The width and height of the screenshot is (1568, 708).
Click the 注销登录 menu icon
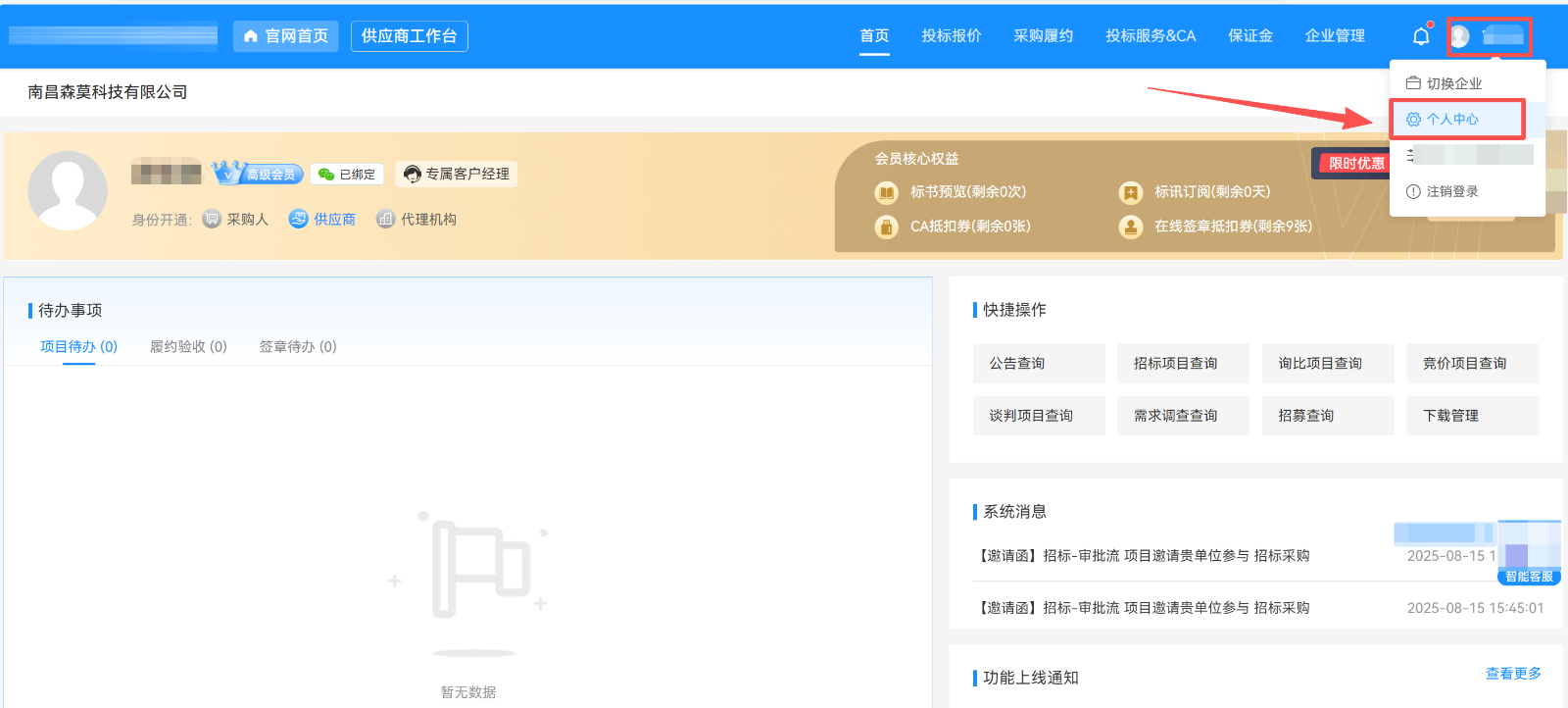1413,191
